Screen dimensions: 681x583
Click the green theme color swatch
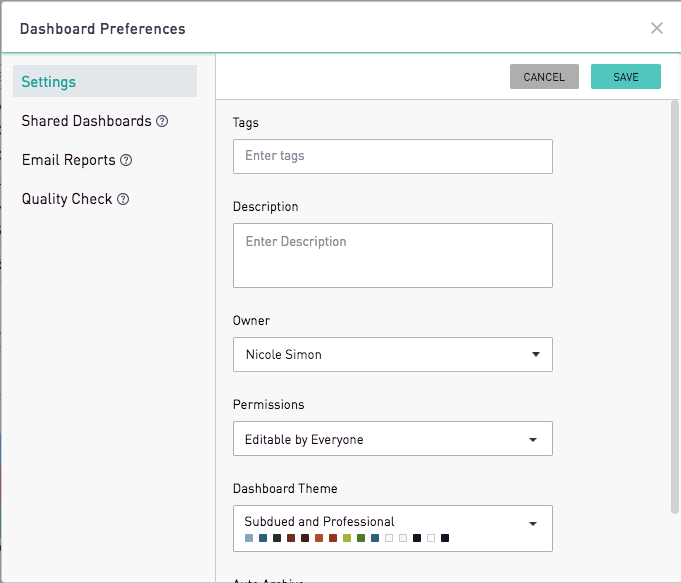click(361, 538)
